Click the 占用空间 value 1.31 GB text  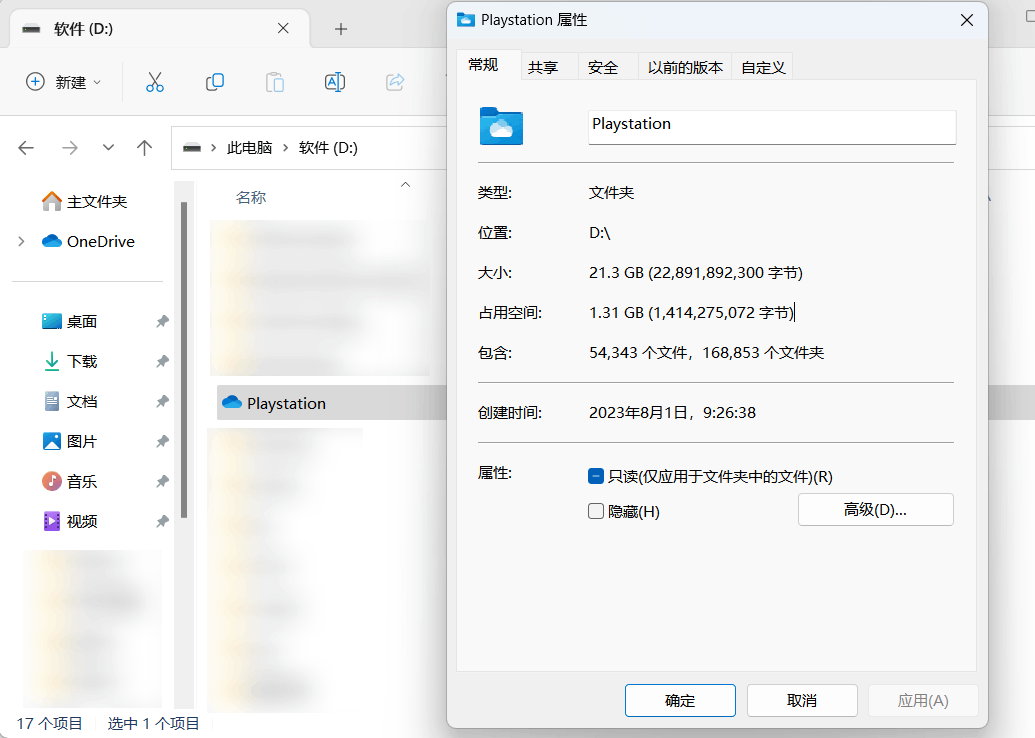tap(692, 312)
